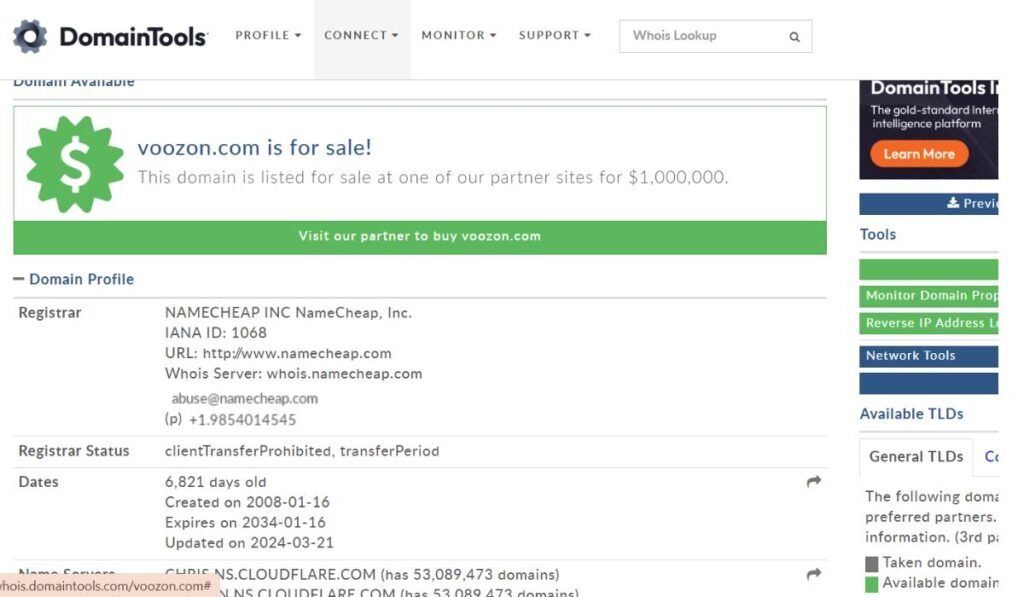Open the CONNECT dropdown menu
The width and height of the screenshot is (1024, 597).
(361, 35)
